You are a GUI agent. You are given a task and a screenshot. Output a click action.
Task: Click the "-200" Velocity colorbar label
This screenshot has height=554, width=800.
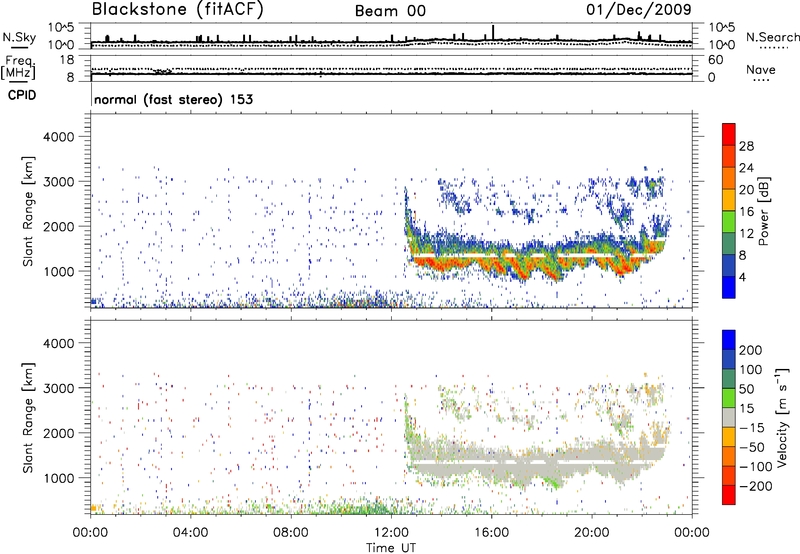(755, 486)
